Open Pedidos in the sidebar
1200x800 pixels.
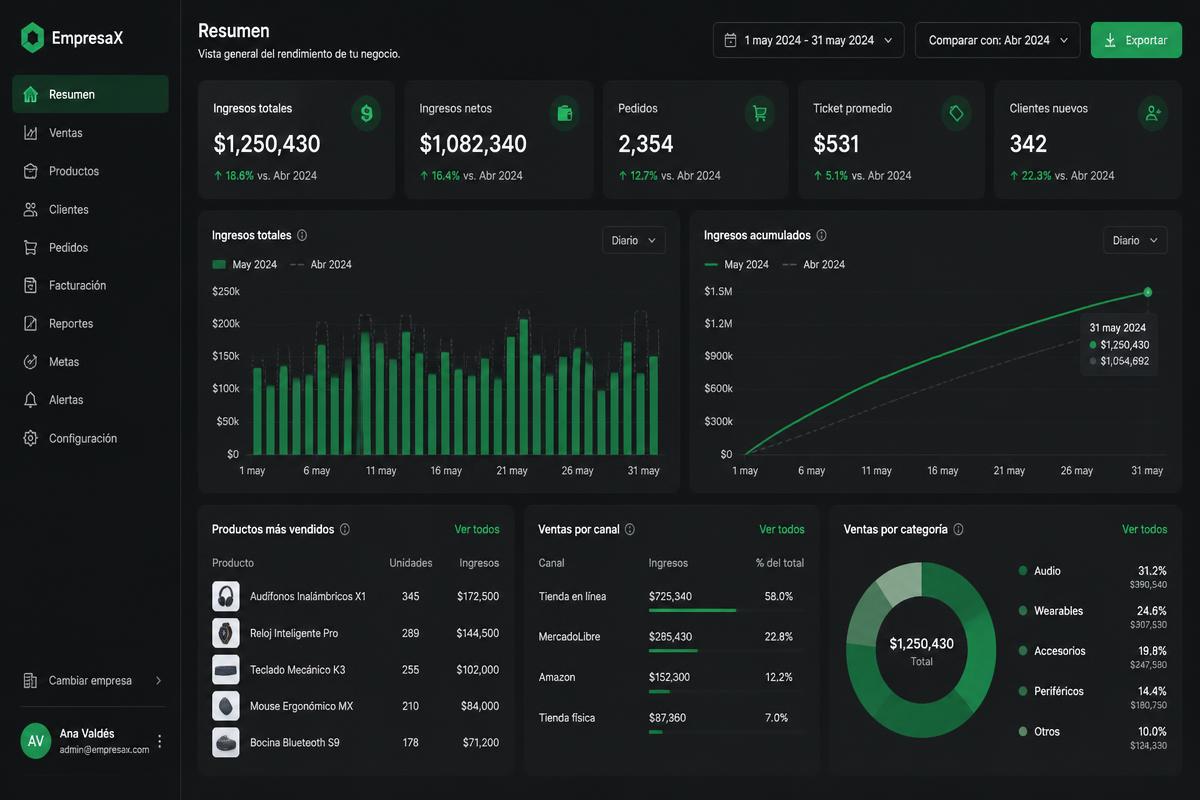click(90, 247)
